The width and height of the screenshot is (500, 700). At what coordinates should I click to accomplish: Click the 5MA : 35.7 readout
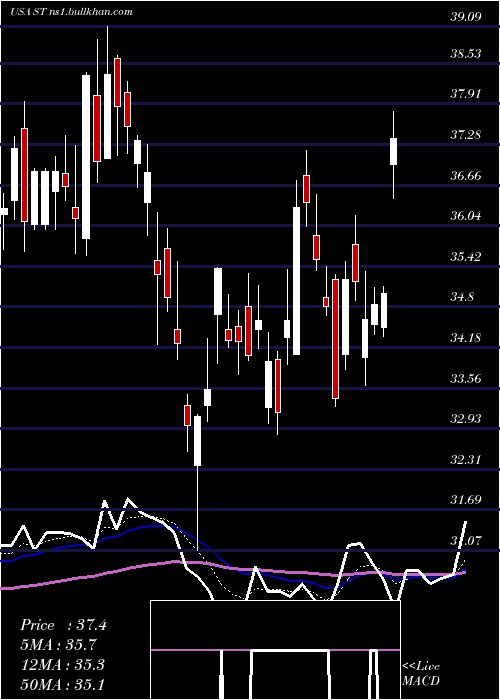click(58, 645)
